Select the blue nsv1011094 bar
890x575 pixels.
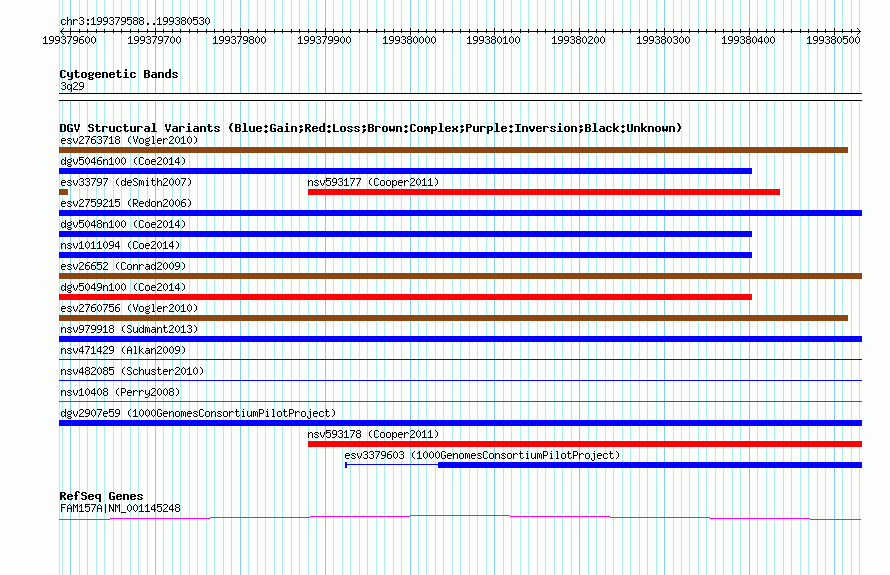[x=405, y=255]
